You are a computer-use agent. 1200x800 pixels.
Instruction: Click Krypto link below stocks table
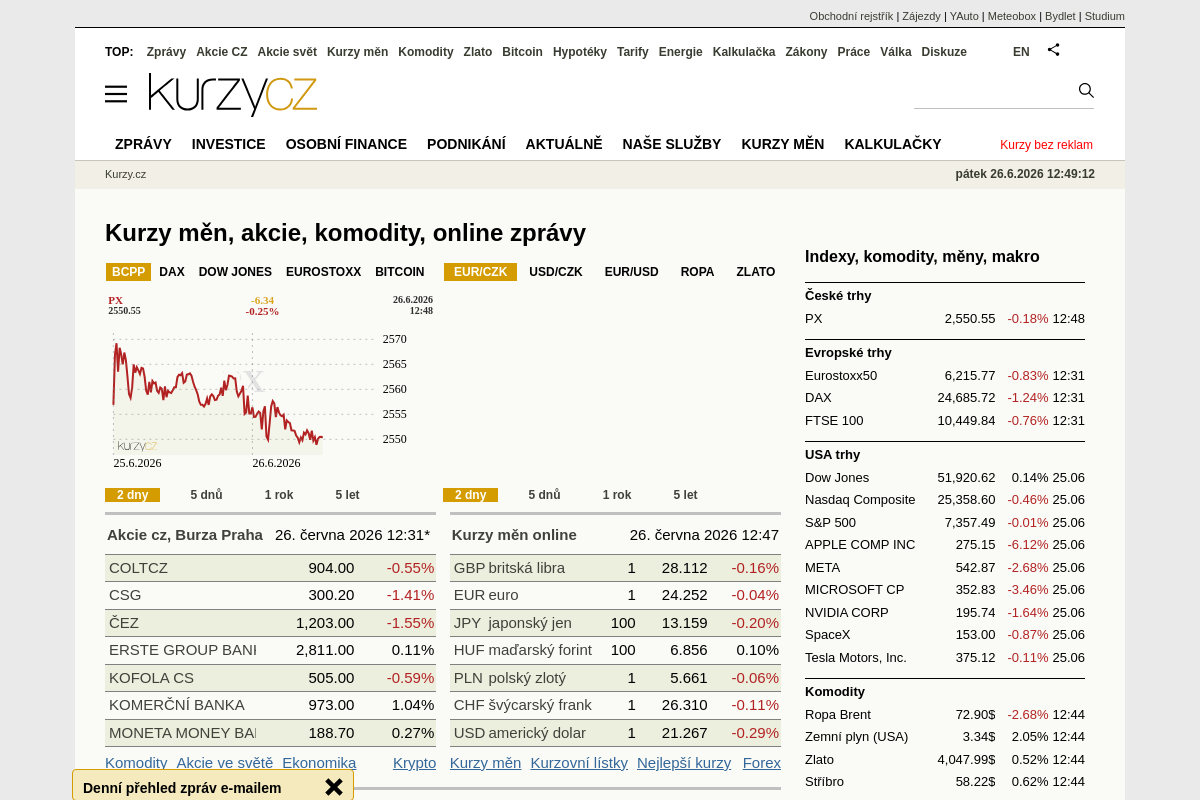pos(414,763)
